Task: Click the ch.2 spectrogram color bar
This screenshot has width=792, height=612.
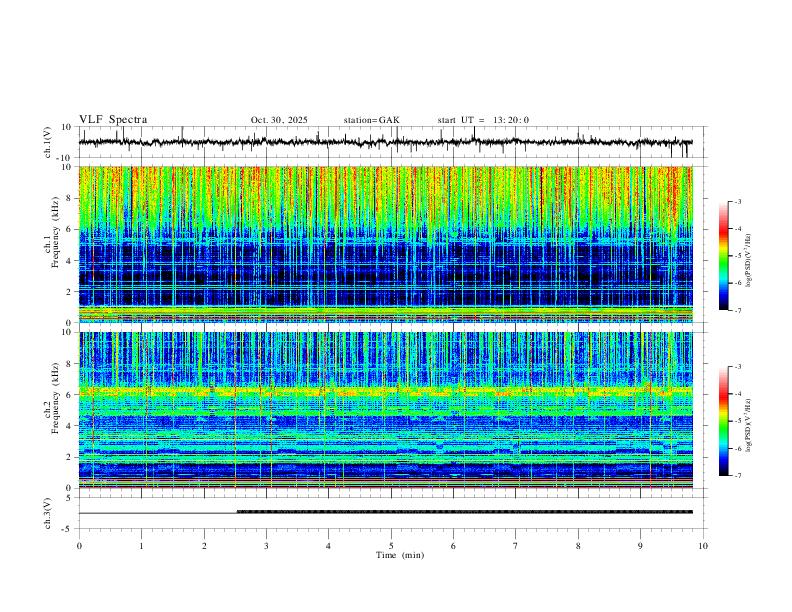Action: tap(723, 421)
